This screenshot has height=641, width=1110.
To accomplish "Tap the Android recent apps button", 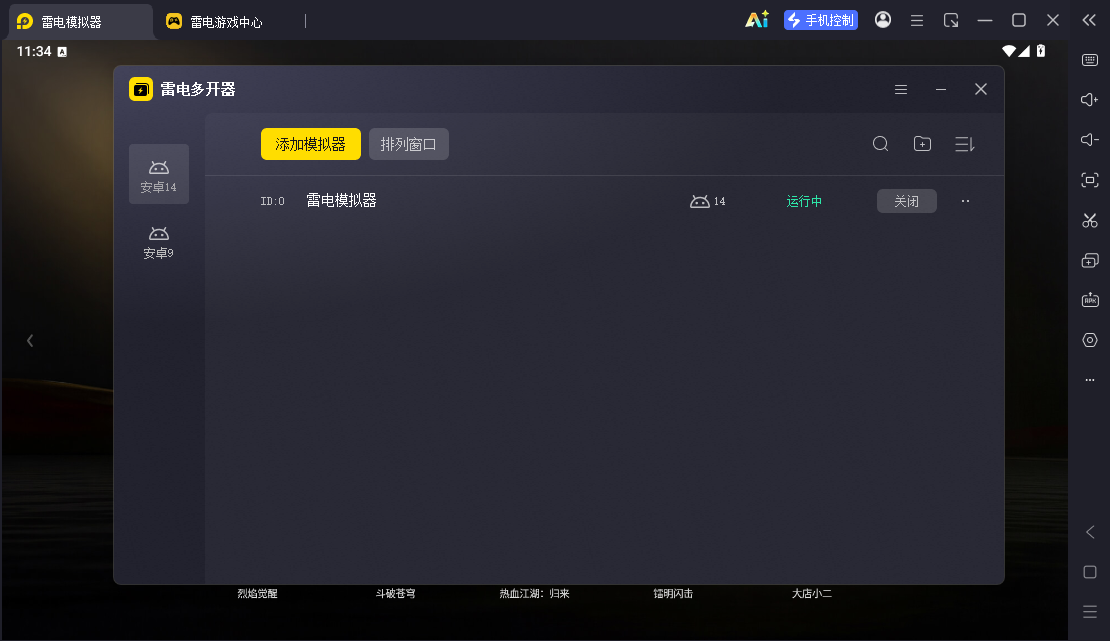I will [1090, 612].
